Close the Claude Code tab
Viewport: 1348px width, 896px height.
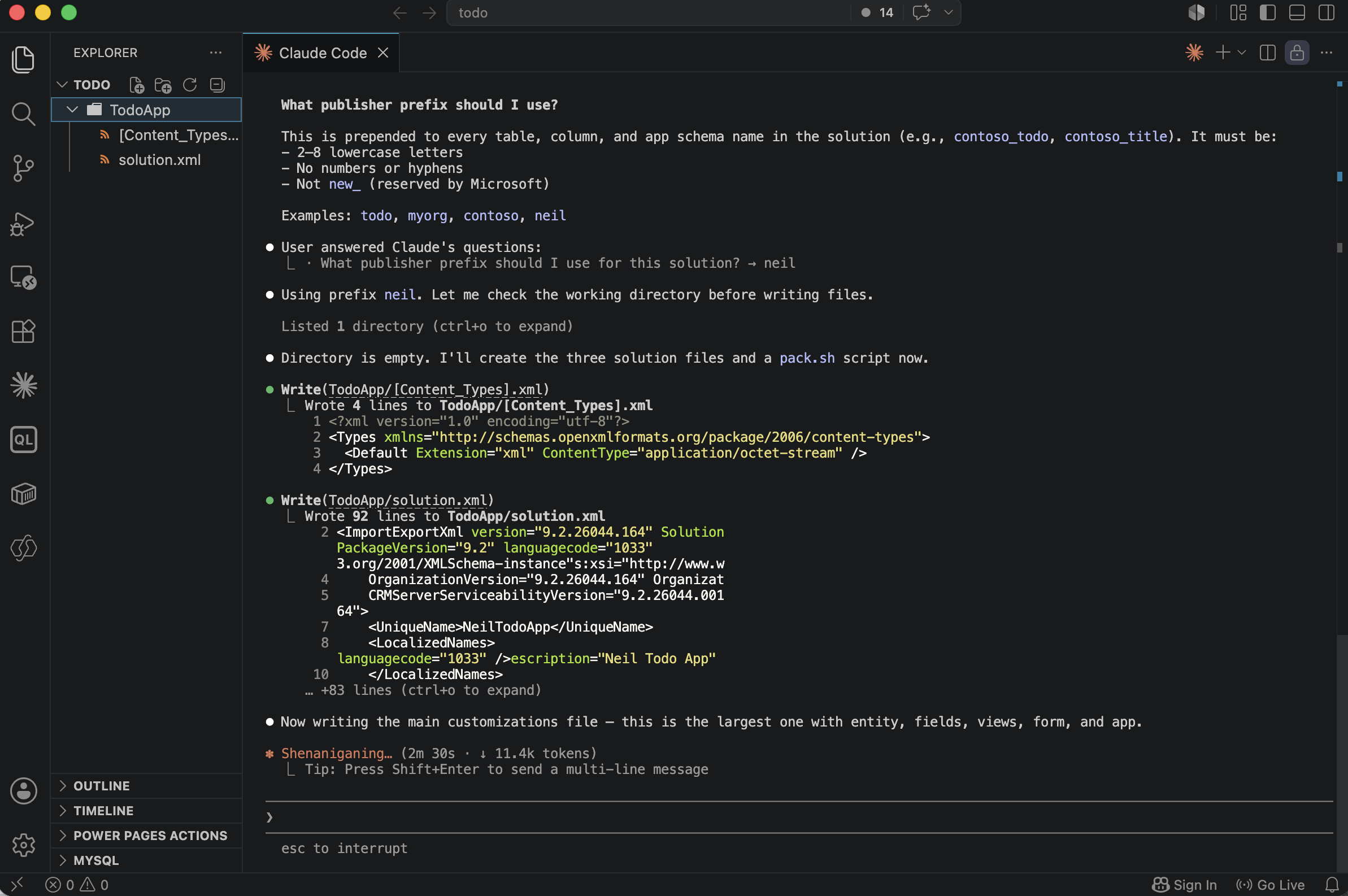[383, 53]
